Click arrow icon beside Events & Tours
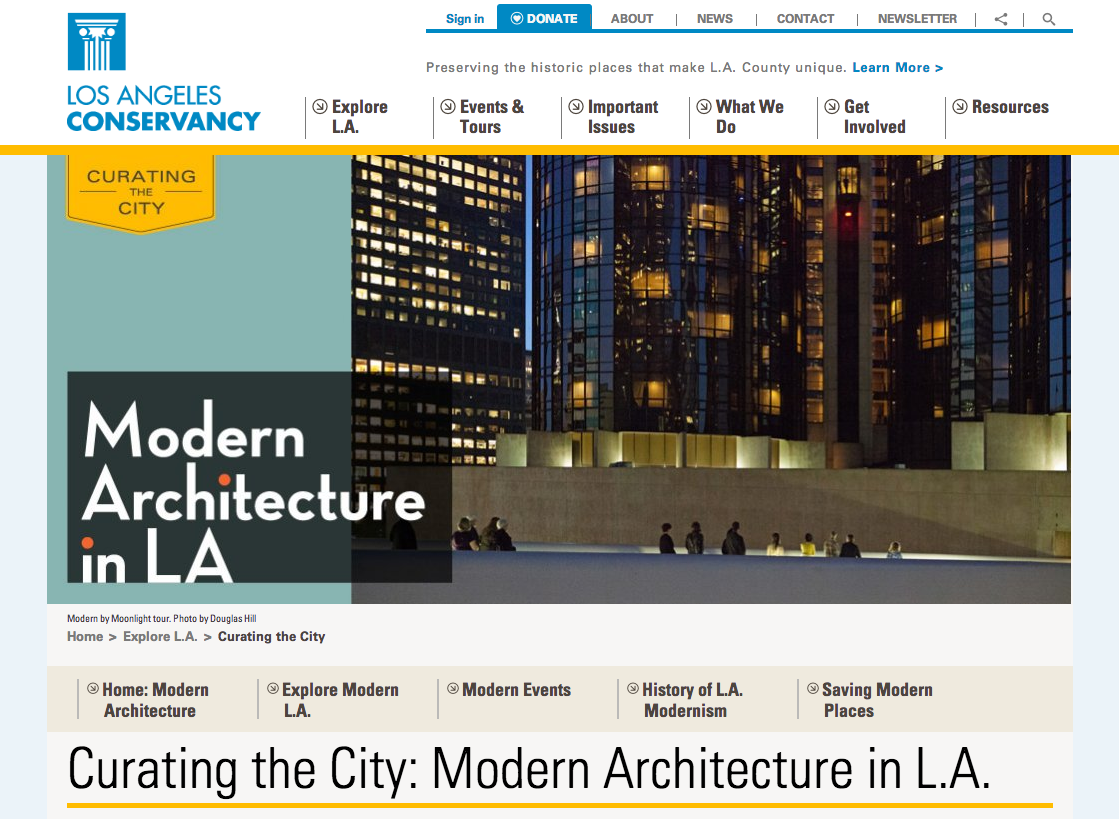This screenshot has height=819, width=1119. click(x=448, y=106)
